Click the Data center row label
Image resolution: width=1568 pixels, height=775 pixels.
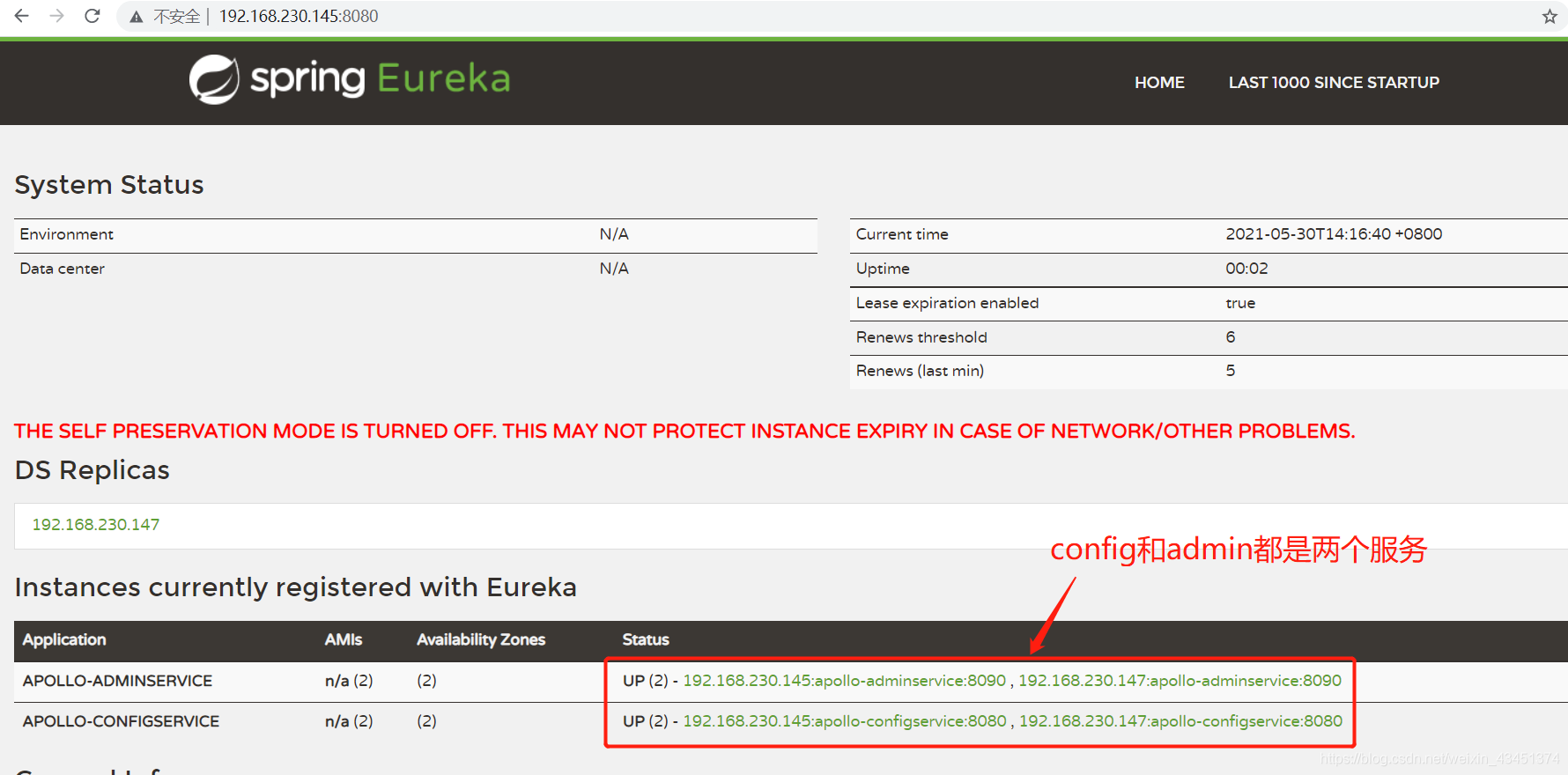(x=63, y=269)
